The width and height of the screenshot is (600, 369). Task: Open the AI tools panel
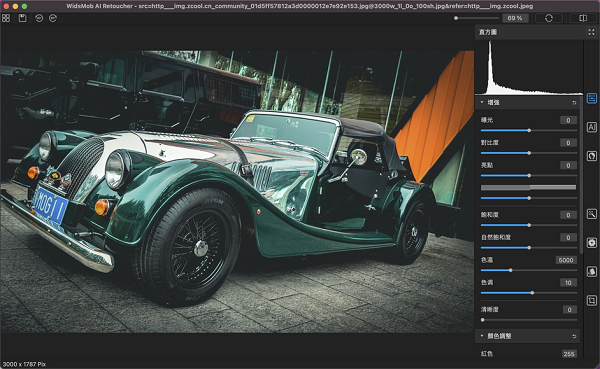592,127
